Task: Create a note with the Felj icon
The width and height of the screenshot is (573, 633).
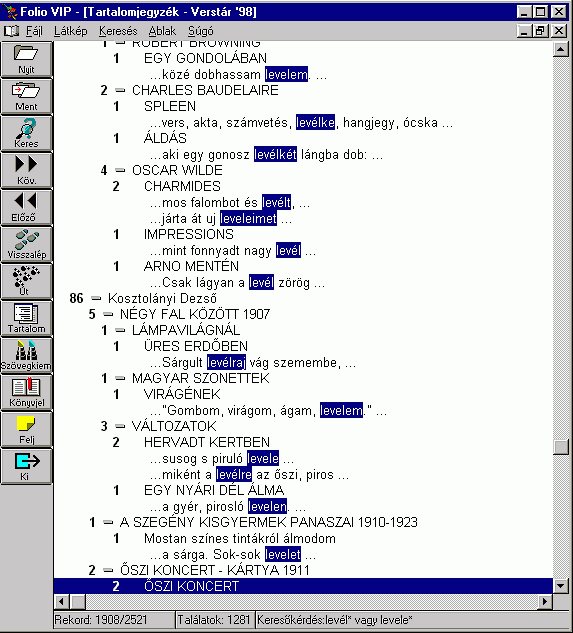Action: coord(27,430)
